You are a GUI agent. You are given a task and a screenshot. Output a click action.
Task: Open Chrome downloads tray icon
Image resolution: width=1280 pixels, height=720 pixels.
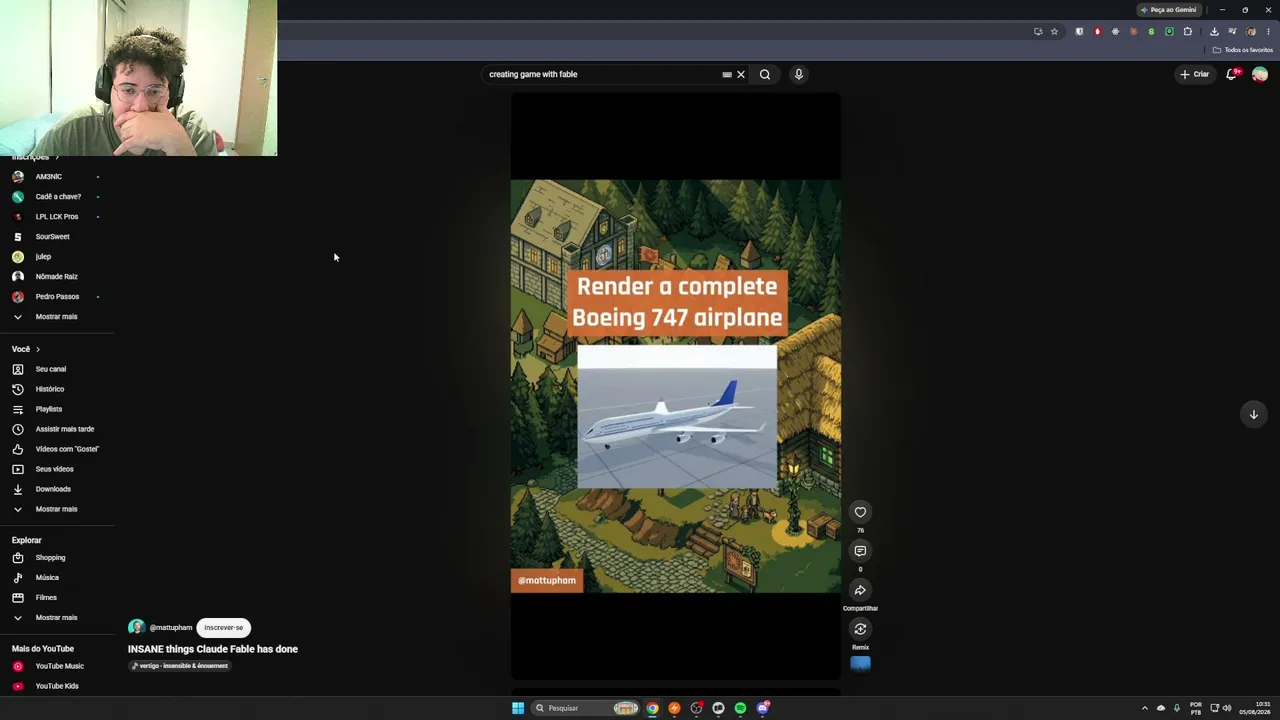pos(1214,31)
